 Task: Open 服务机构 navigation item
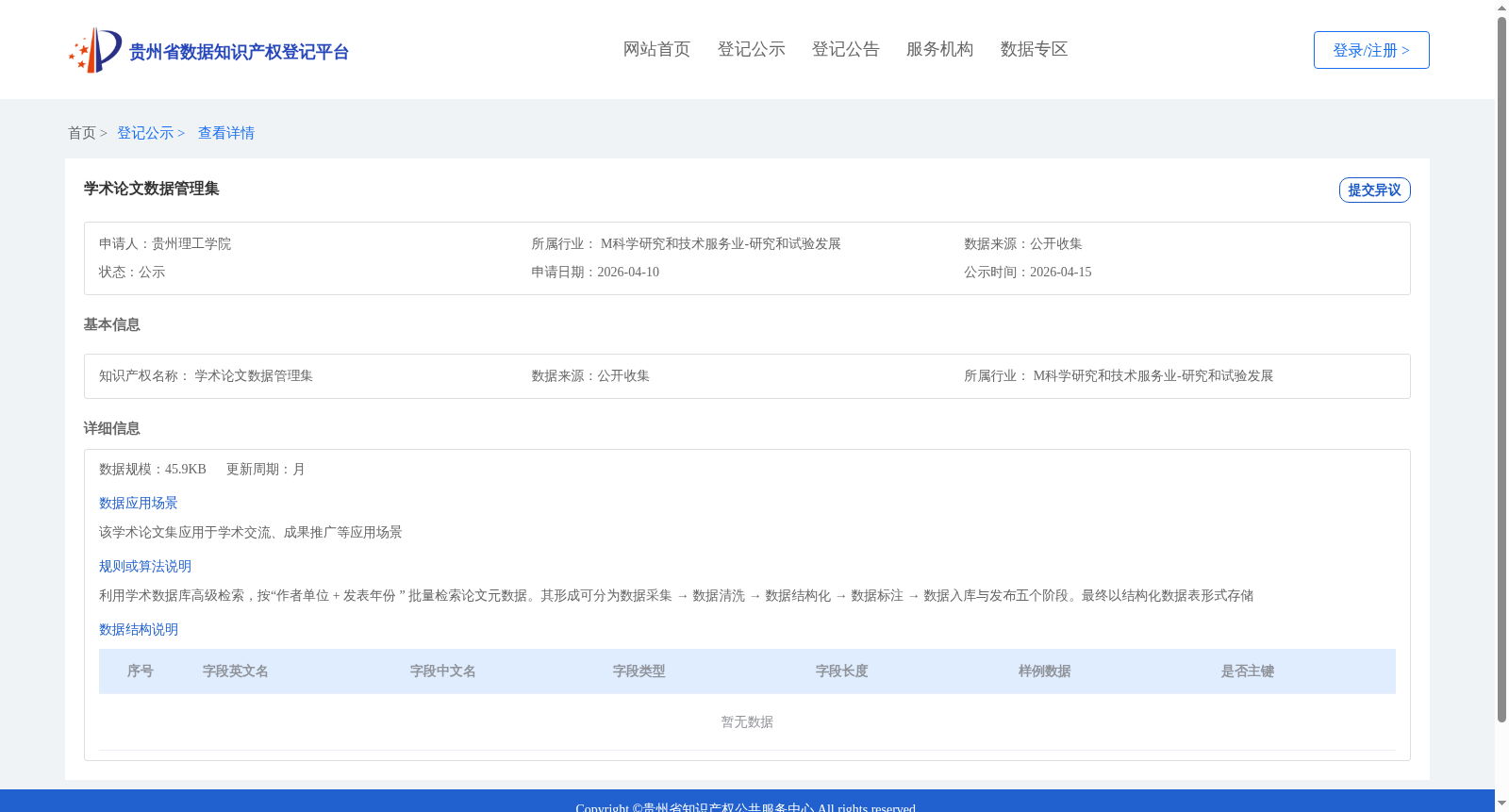[939, 49]
